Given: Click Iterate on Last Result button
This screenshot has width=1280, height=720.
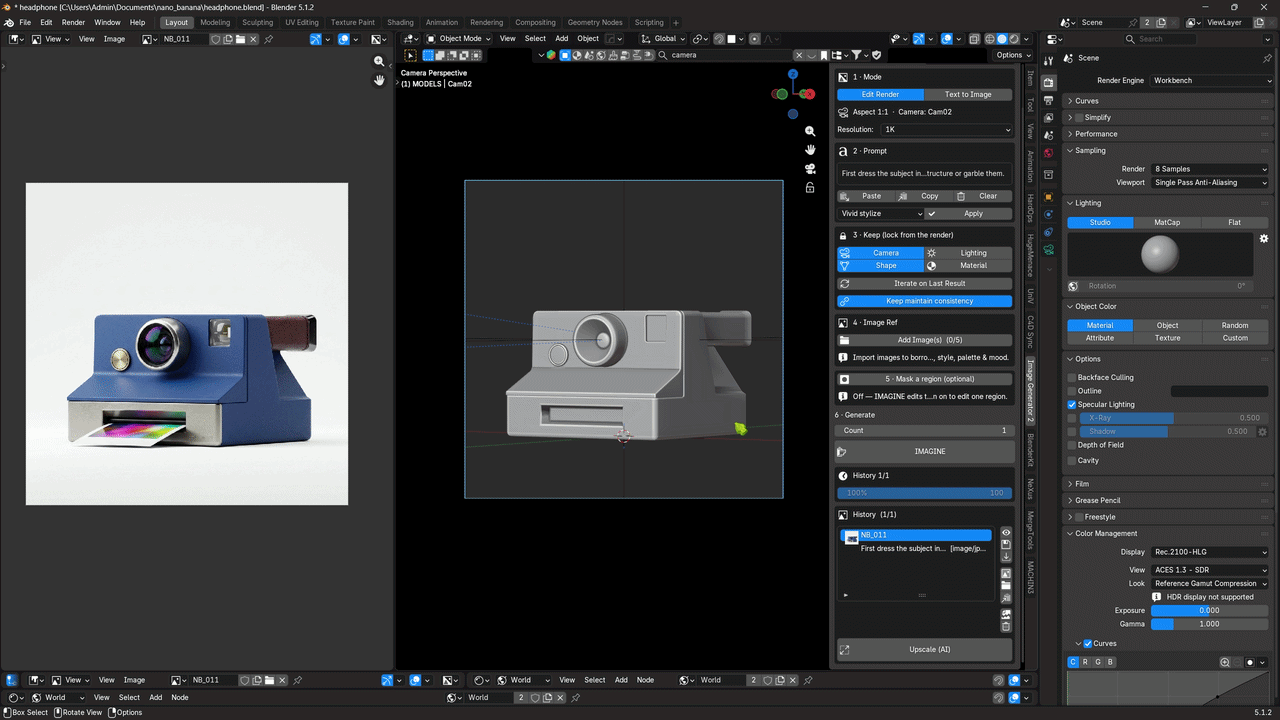Looking at the screenshot, I should pos(925,284).
